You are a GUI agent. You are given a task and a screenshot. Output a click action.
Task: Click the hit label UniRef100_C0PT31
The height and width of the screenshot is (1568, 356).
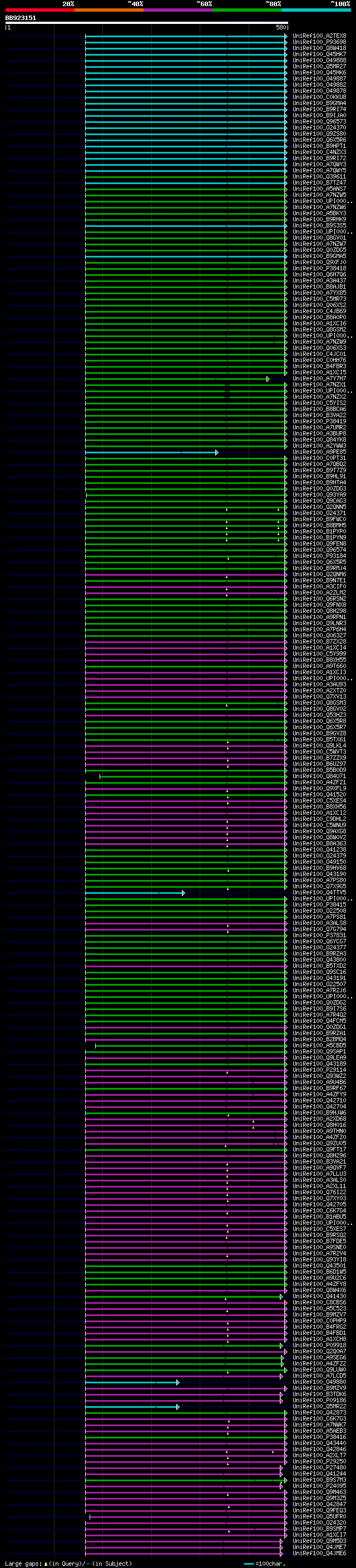click(319, 458)
